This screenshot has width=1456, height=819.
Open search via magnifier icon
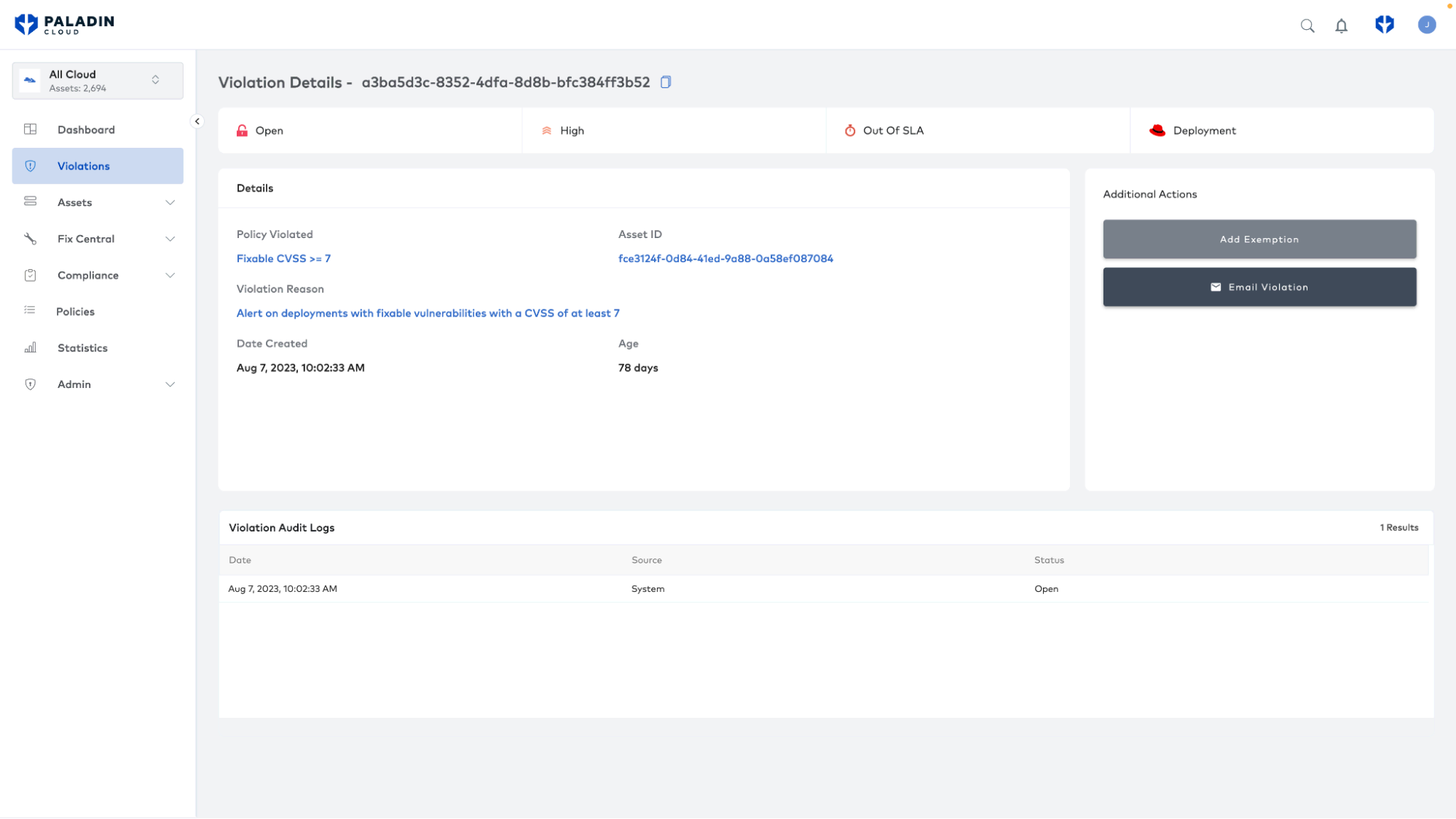coord(1307,26)
